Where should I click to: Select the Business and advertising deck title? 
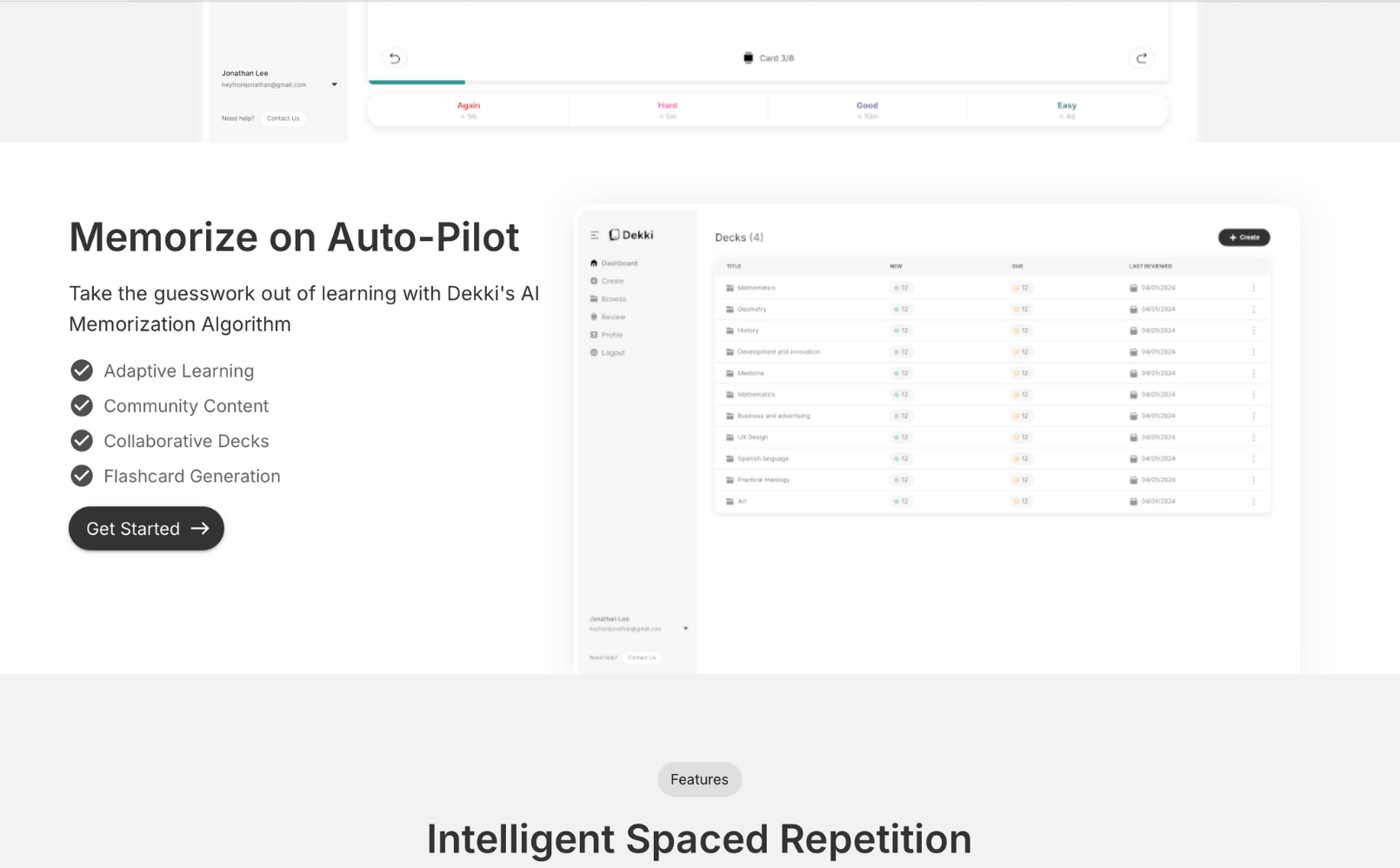(x=773, y=416)
